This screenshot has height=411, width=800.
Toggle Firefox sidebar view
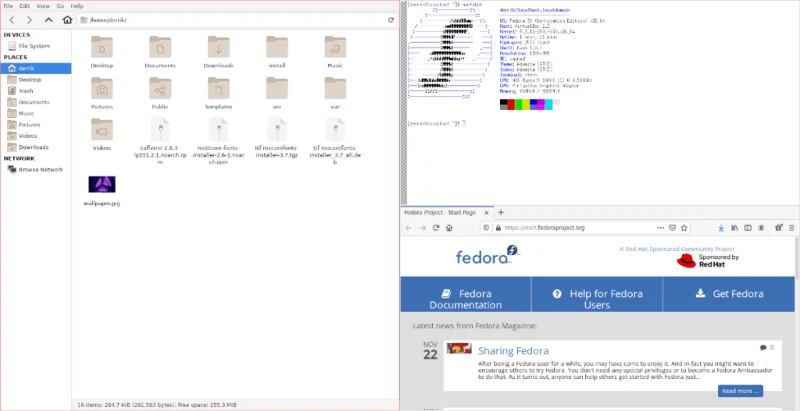pos(748,228)
